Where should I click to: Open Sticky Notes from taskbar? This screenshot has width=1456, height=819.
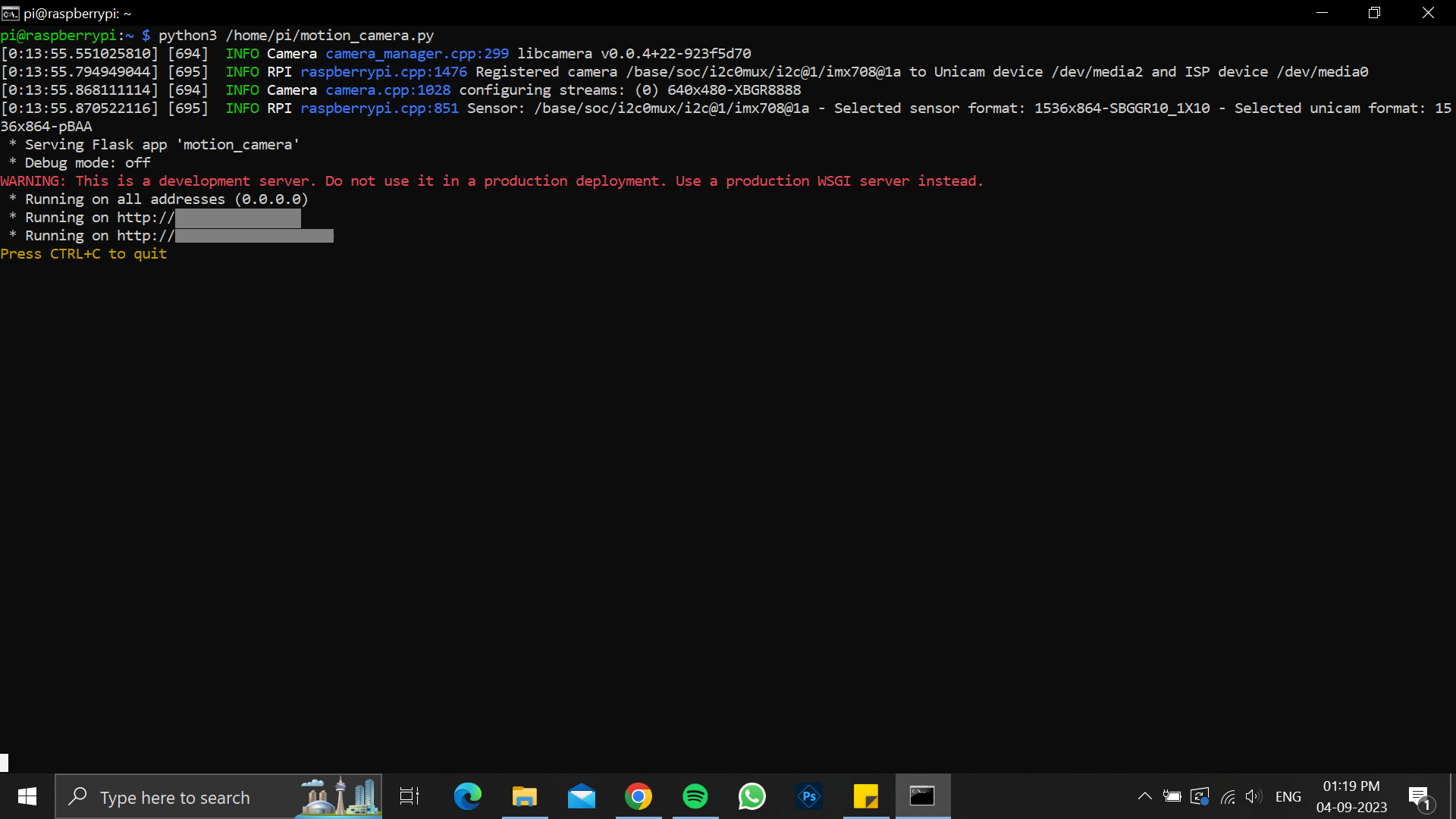(866, 796)
